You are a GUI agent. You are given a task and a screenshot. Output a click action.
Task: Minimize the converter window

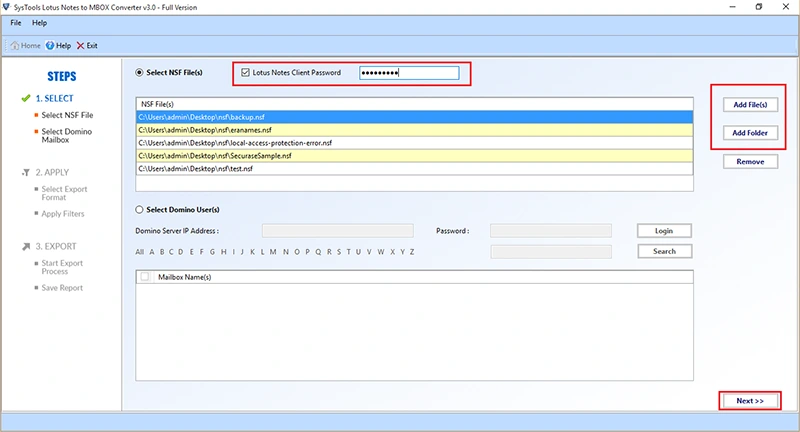733,7
